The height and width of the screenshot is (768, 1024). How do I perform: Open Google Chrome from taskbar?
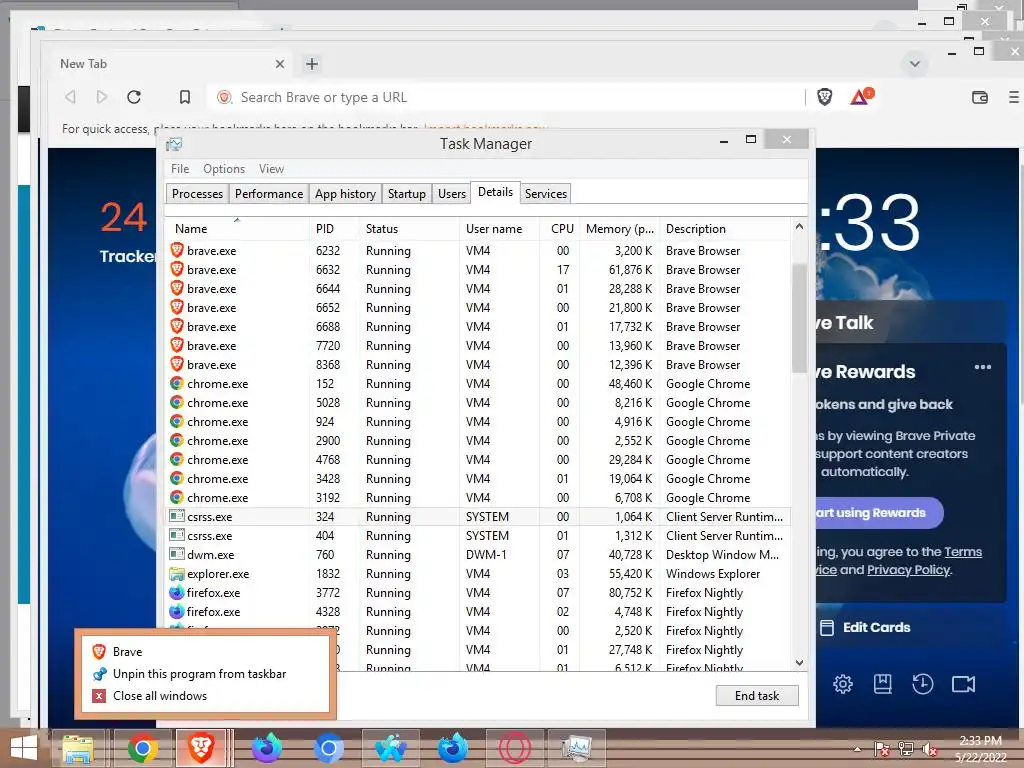coord(143,748)
